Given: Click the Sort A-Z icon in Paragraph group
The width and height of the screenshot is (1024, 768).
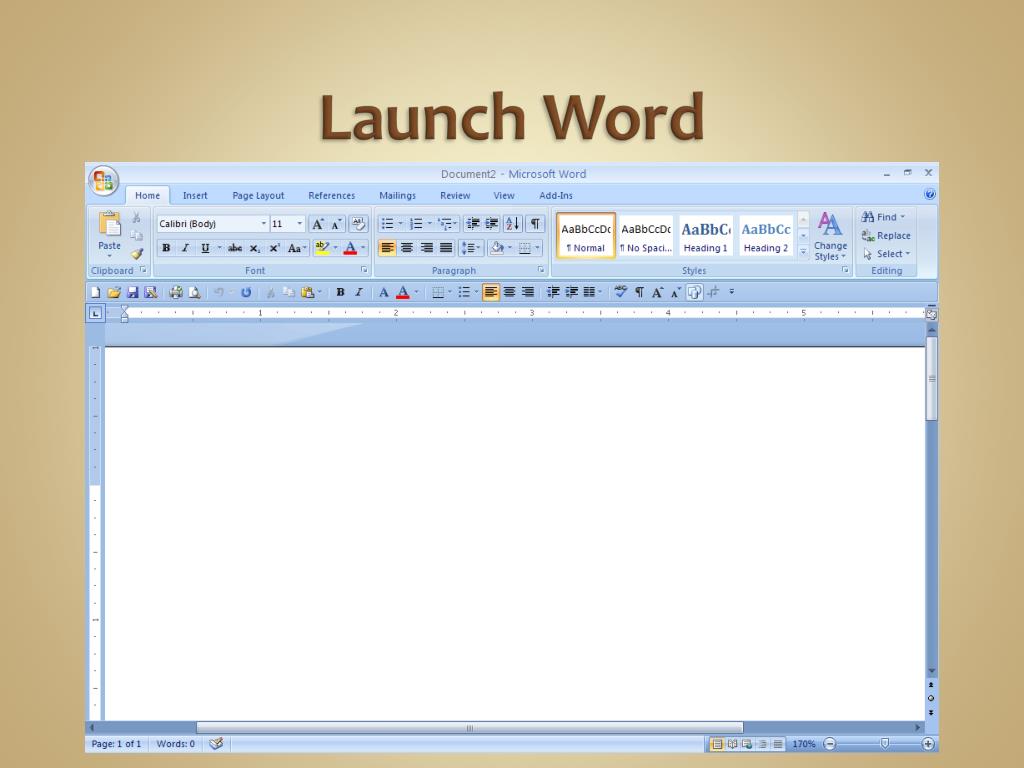Looking at the screenshot, I should pyautogui.click(x=513, y=224).
